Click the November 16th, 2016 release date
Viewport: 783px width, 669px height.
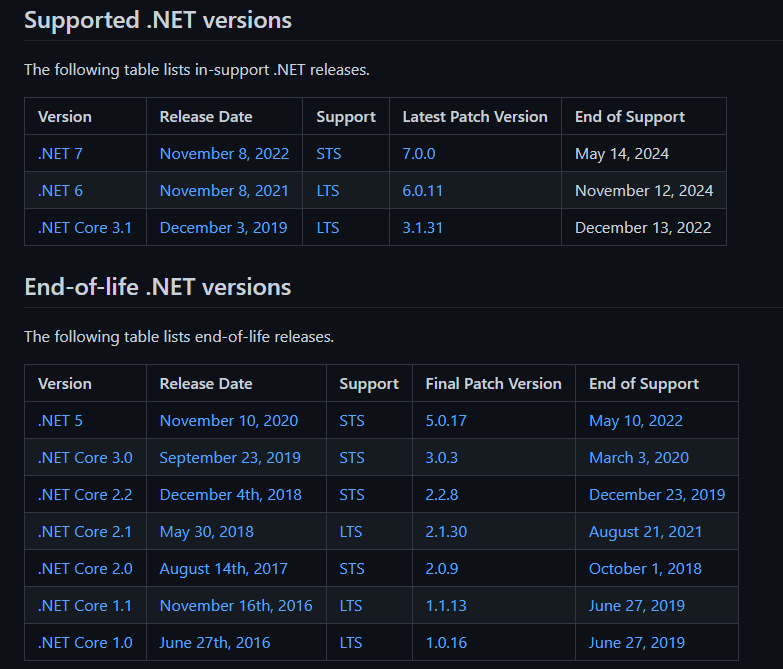(x=236, y=606)
